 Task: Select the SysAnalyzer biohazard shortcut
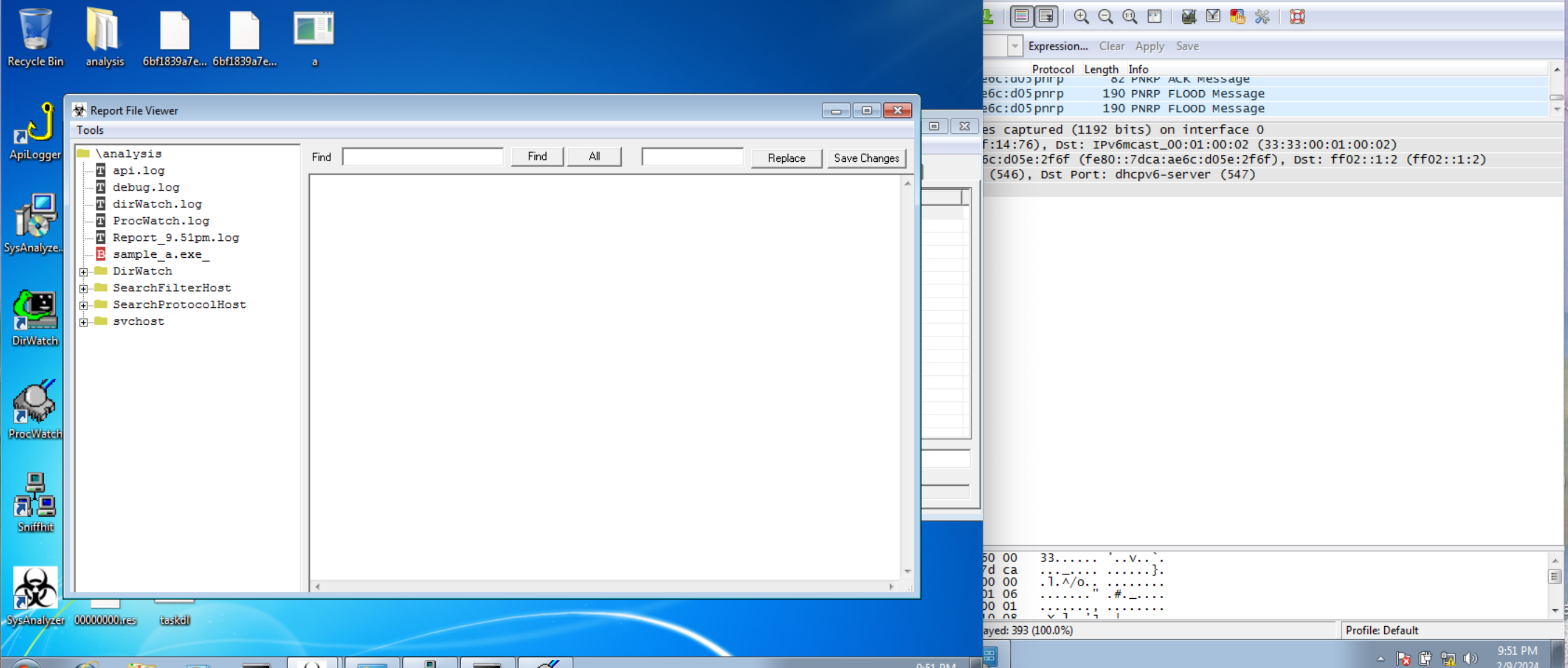coord(35,595)
